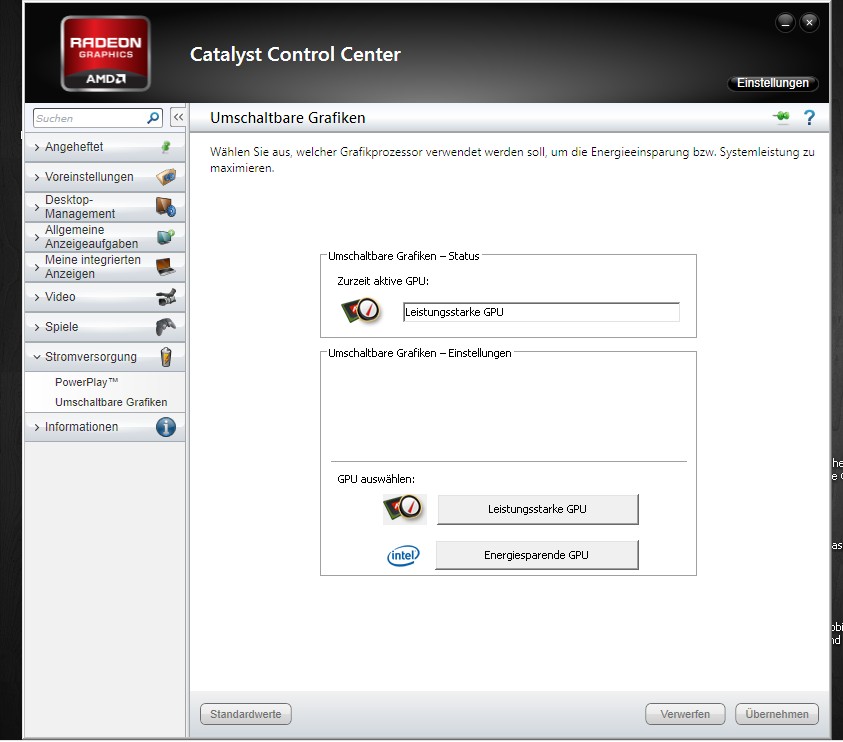Image resolution: width=843 pixels, height=742 pixels.
Task: Click the Radeon Graphics AMD logo
Action: click(x=105, y=53)
